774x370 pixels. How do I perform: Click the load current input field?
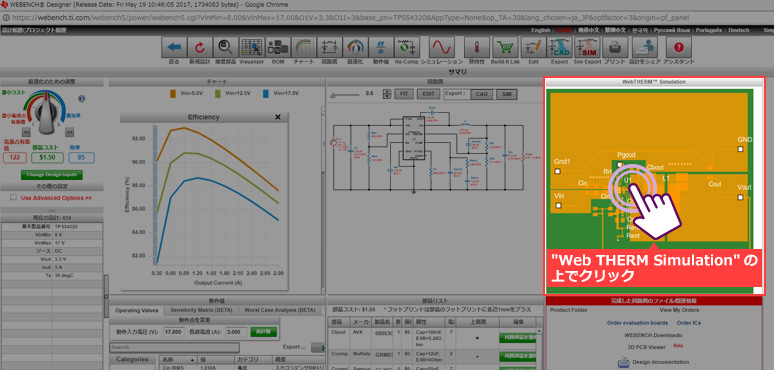coord(236,332)
